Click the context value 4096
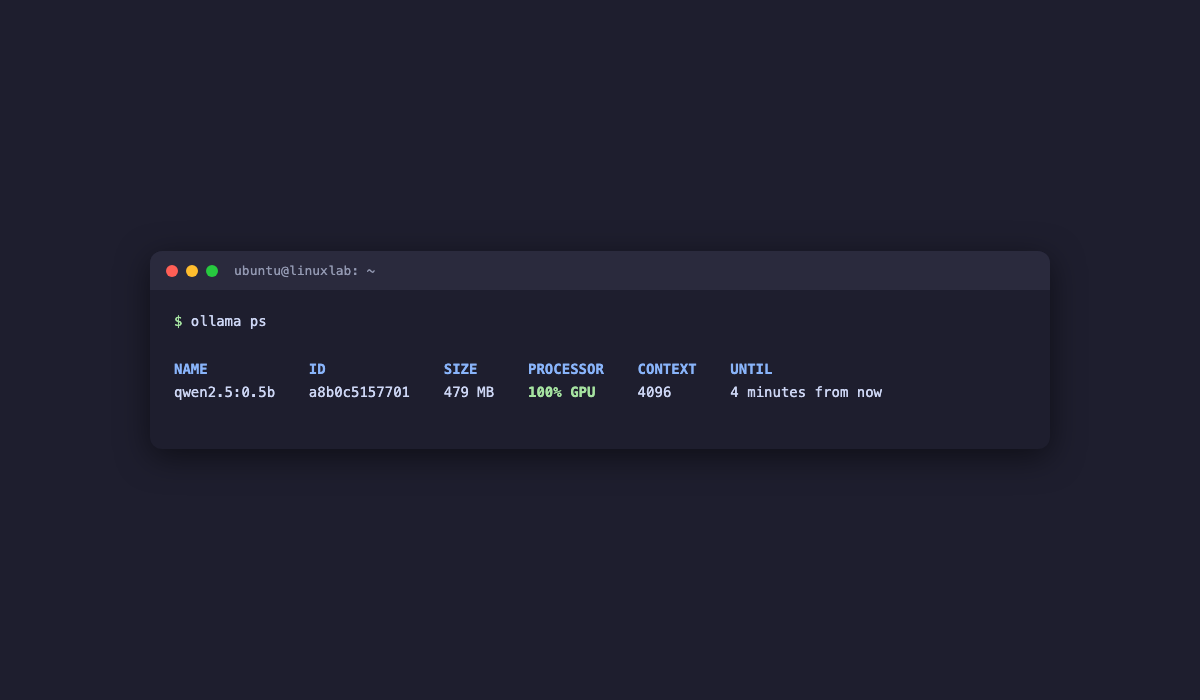Screen dimensions: 1200x700 click(x=655, y=392)
